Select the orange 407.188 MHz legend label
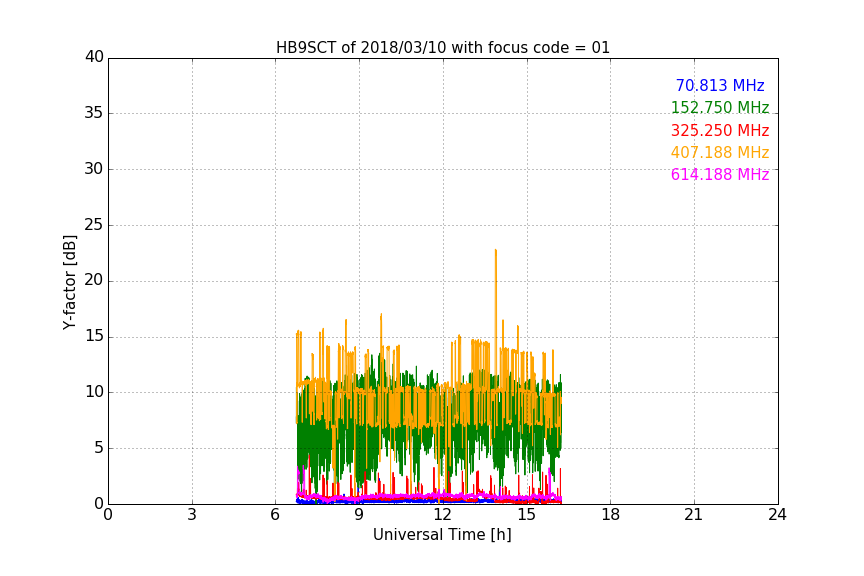 (720, 152)
